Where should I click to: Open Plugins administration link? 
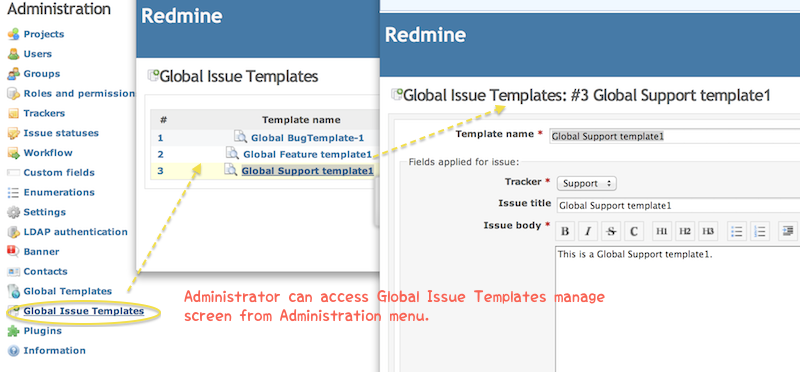pos(42,331)
